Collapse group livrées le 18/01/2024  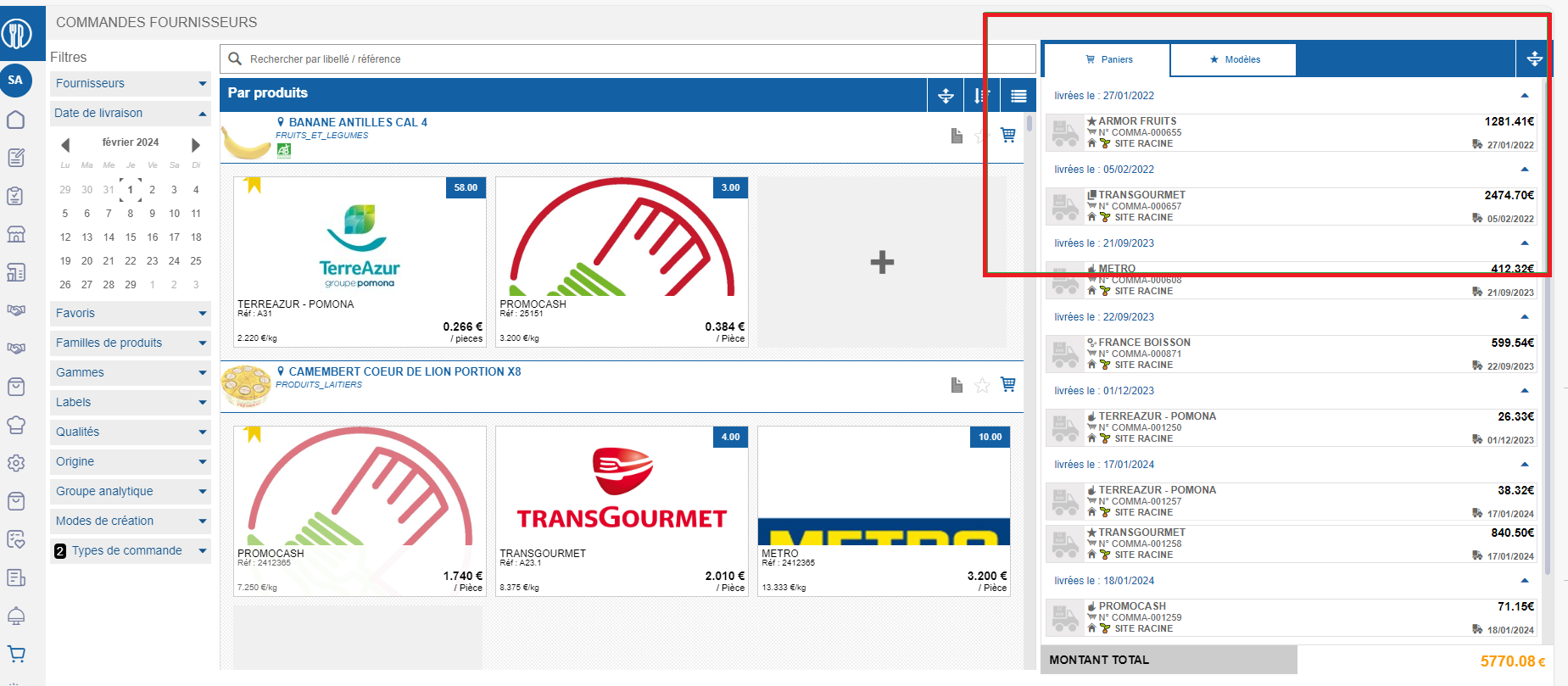tap(1524, 581)
